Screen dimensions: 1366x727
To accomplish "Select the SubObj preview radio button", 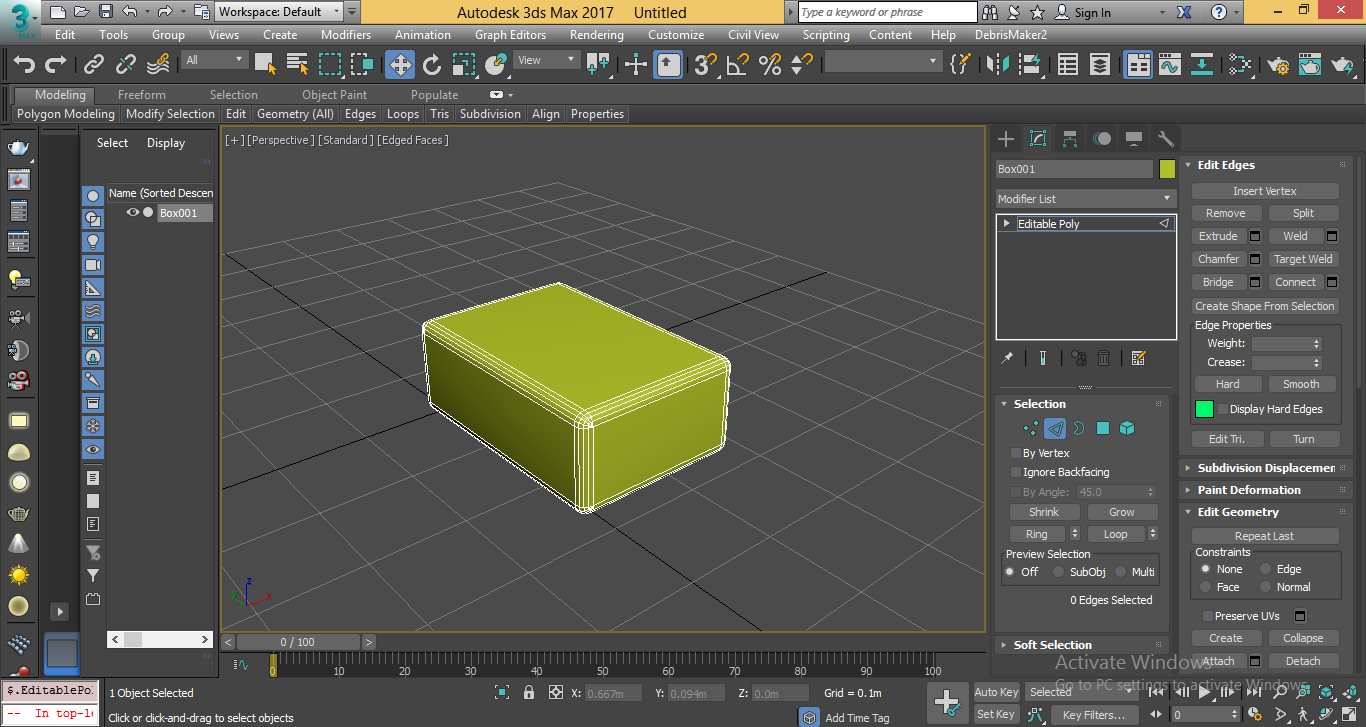I will point(1058,572).
